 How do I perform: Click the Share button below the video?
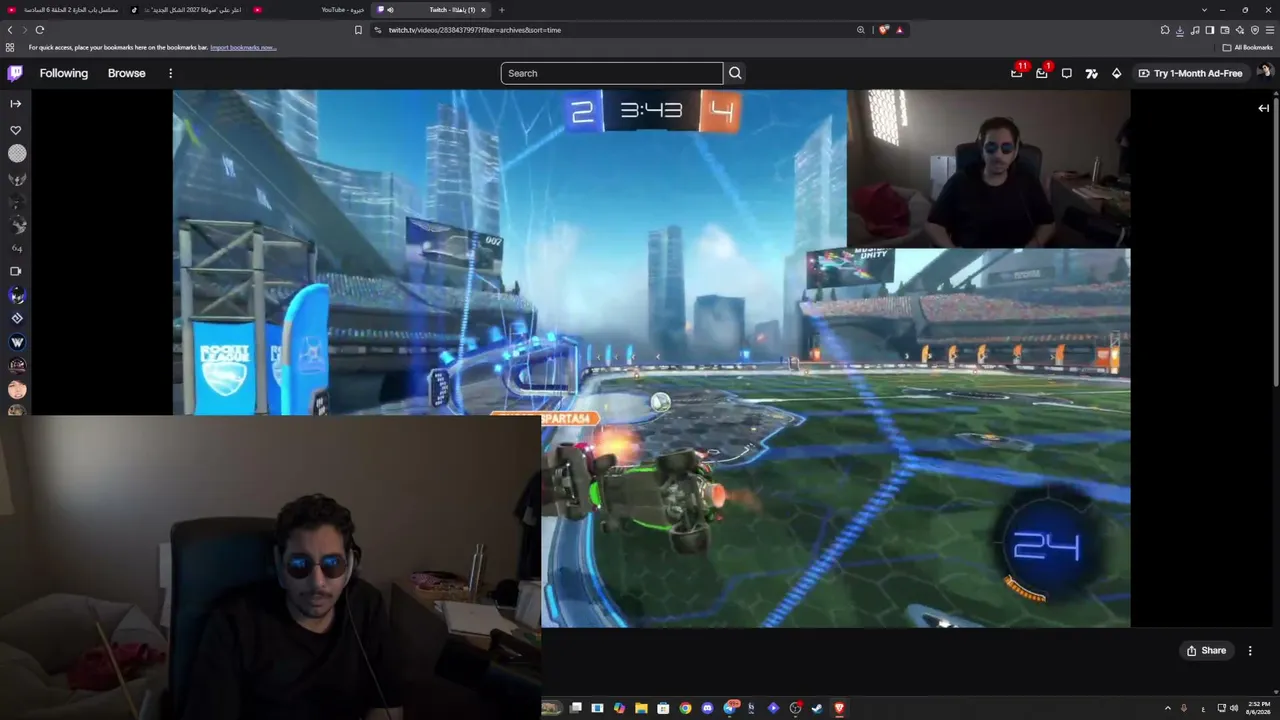(1206, 650)
